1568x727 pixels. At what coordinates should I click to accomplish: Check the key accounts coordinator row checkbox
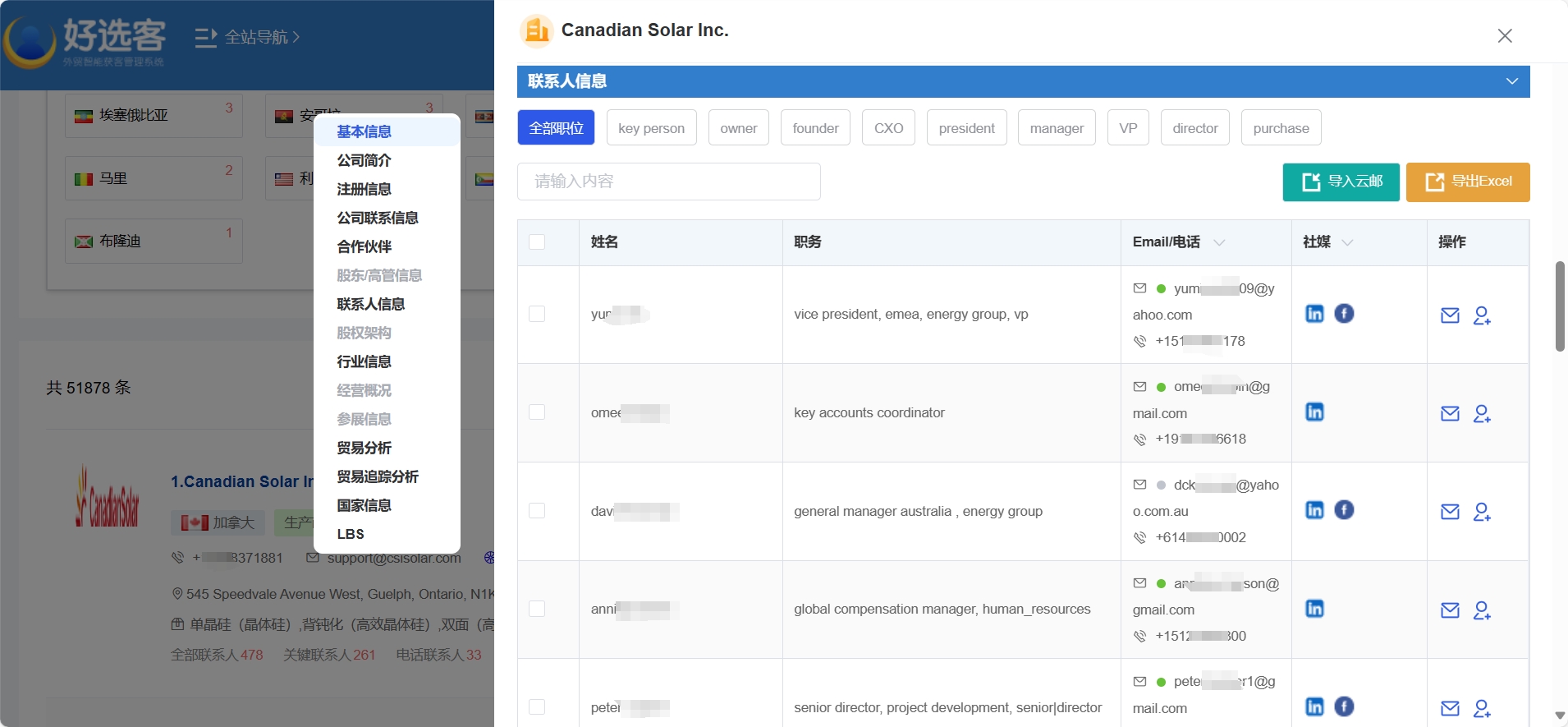pos(537,412)
